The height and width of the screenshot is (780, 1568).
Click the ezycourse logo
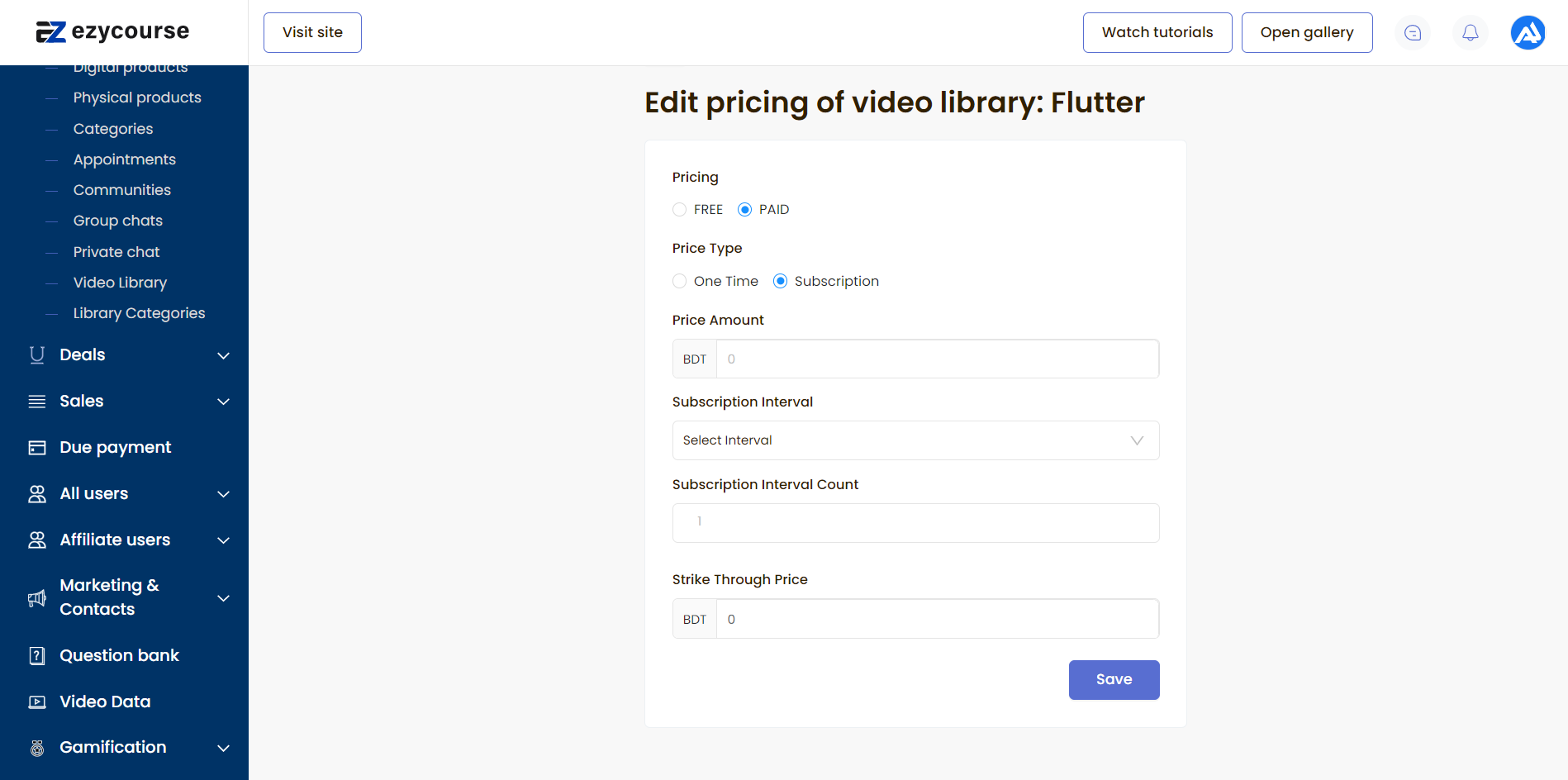(x=113, y=32)
